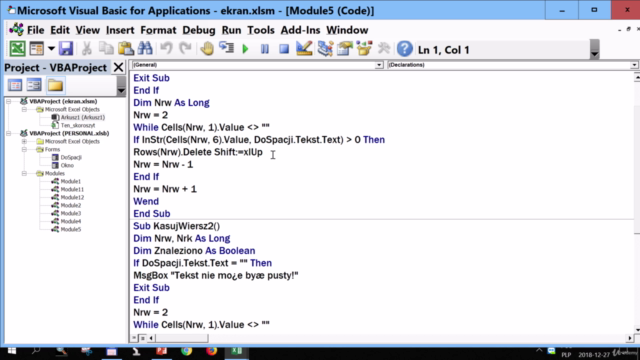Open the Debug menu
This screenshot has width=640, height=360.
coord(199,30)
